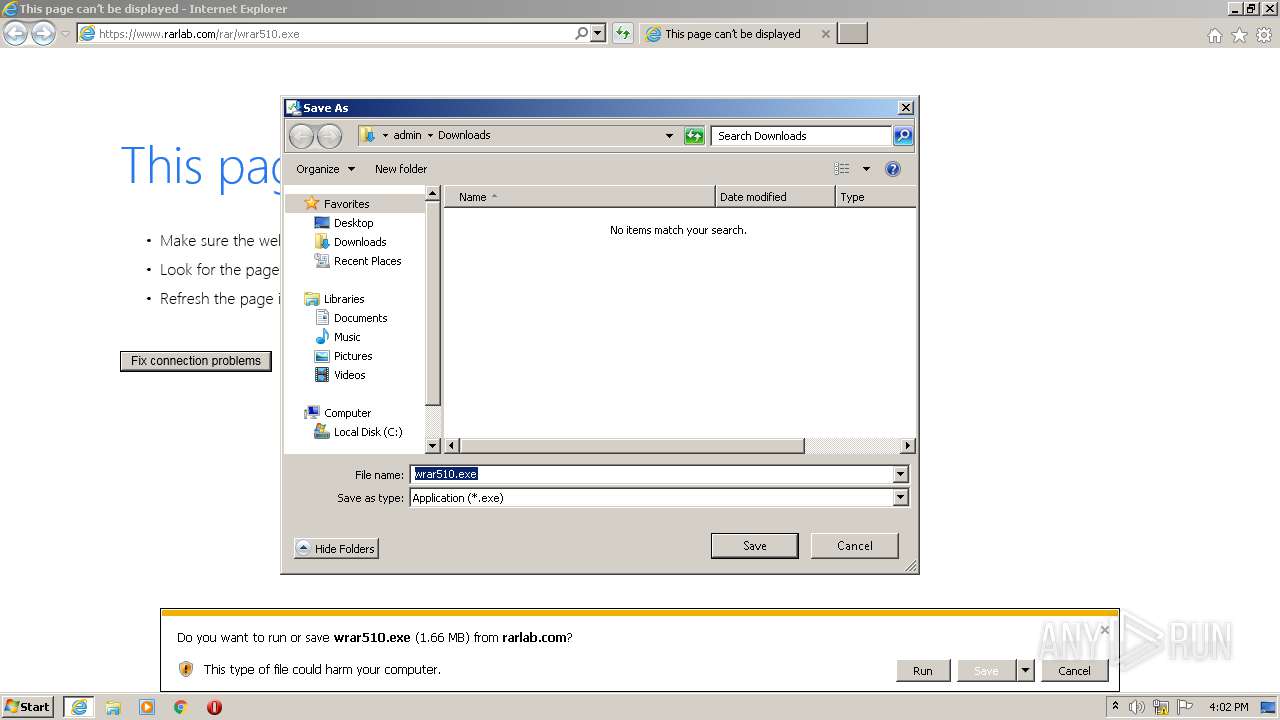Image resolution: width=1280 pixels, height=720 pixels.
Task: Click the IE refresh button
Action: [623, 33]
